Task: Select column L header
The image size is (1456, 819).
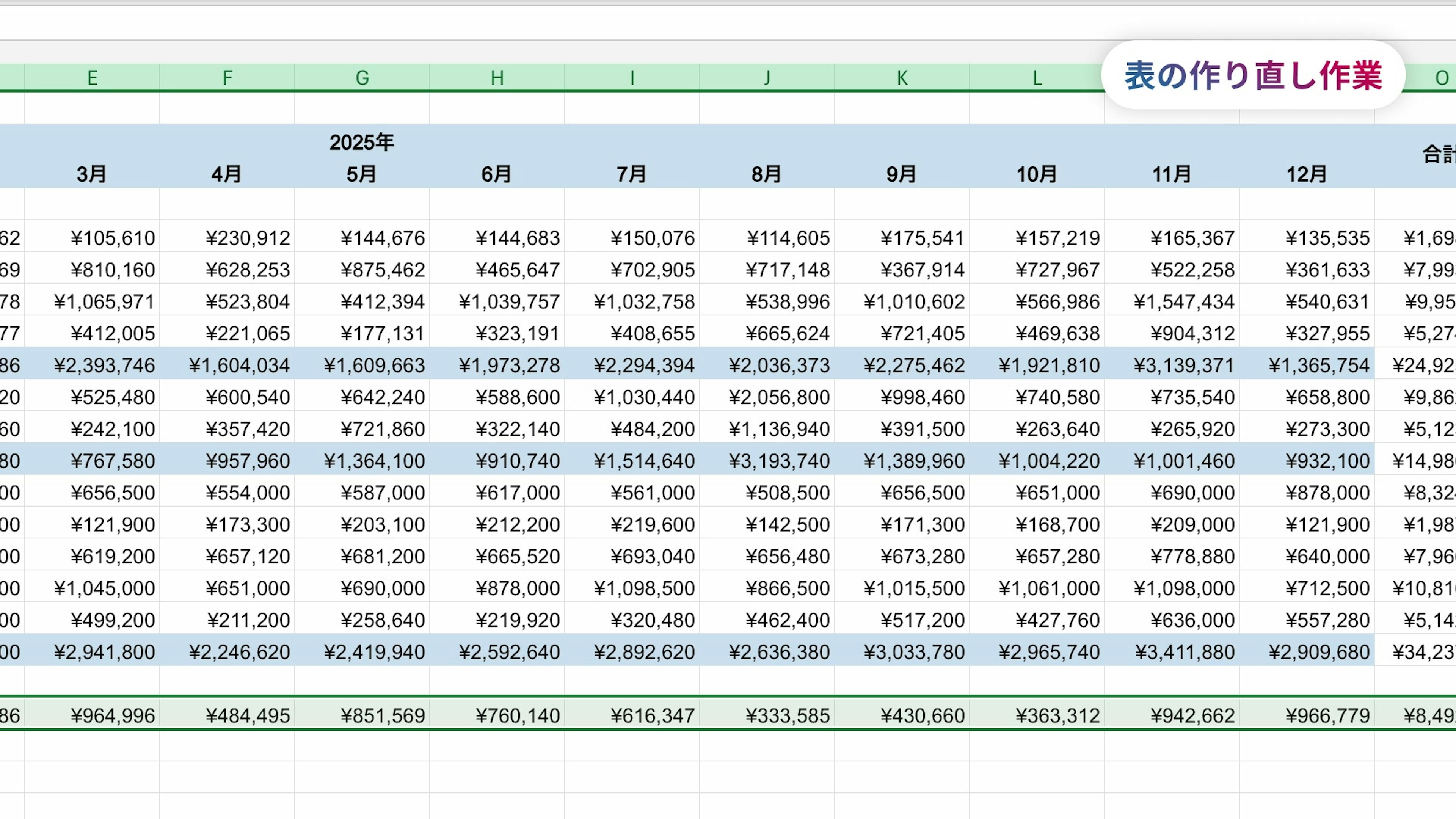Action: 1037,77
